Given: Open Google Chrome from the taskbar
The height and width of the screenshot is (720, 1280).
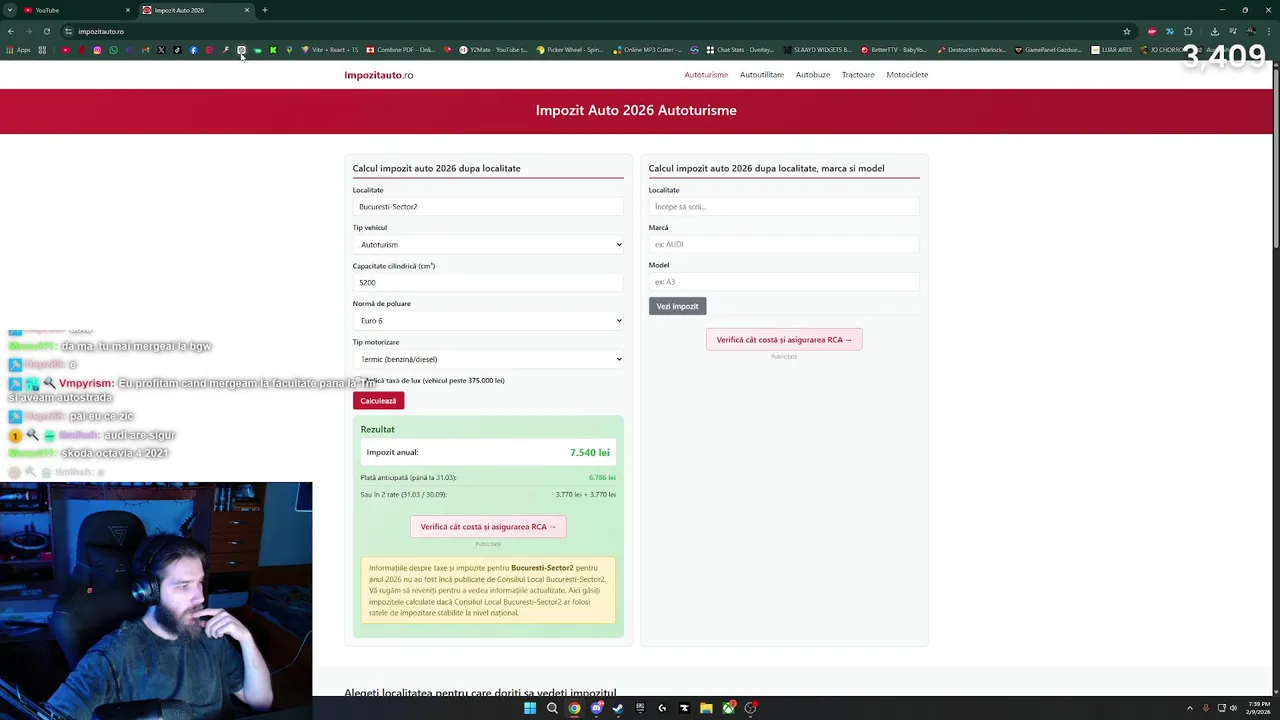Looking at the screenshot, I should click(x=574, y=708).
